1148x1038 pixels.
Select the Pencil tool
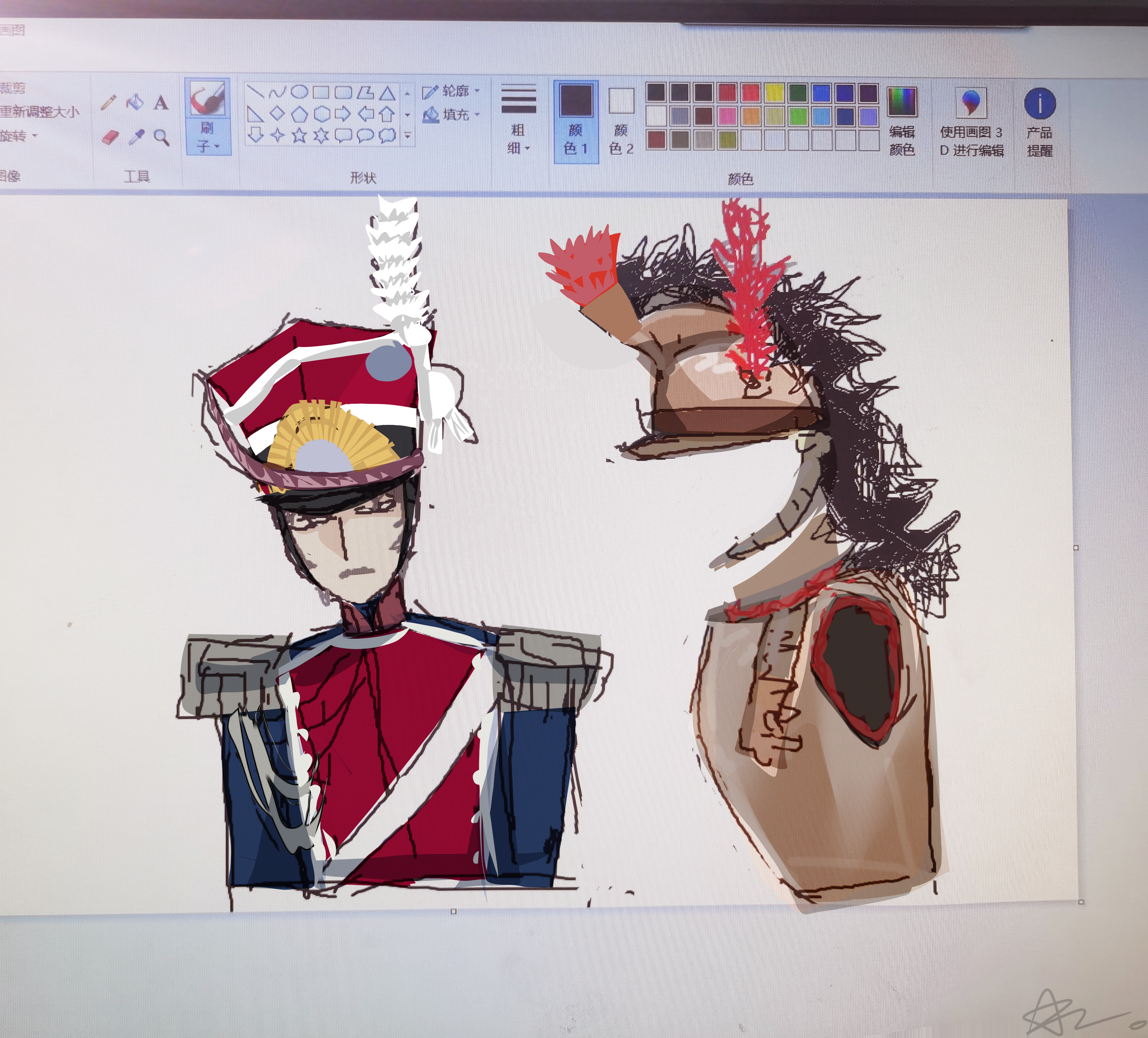point(109,102)
